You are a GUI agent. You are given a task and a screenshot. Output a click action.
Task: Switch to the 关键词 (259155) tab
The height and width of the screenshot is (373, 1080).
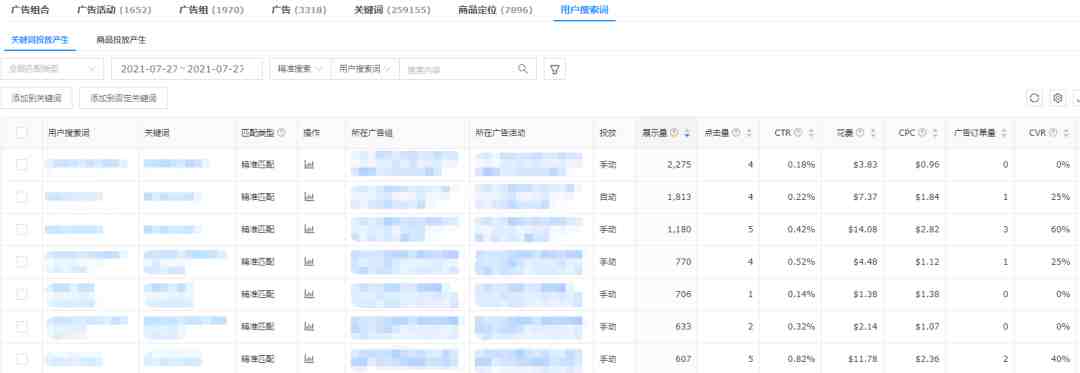pyautogui.click(x=392, y=10)
